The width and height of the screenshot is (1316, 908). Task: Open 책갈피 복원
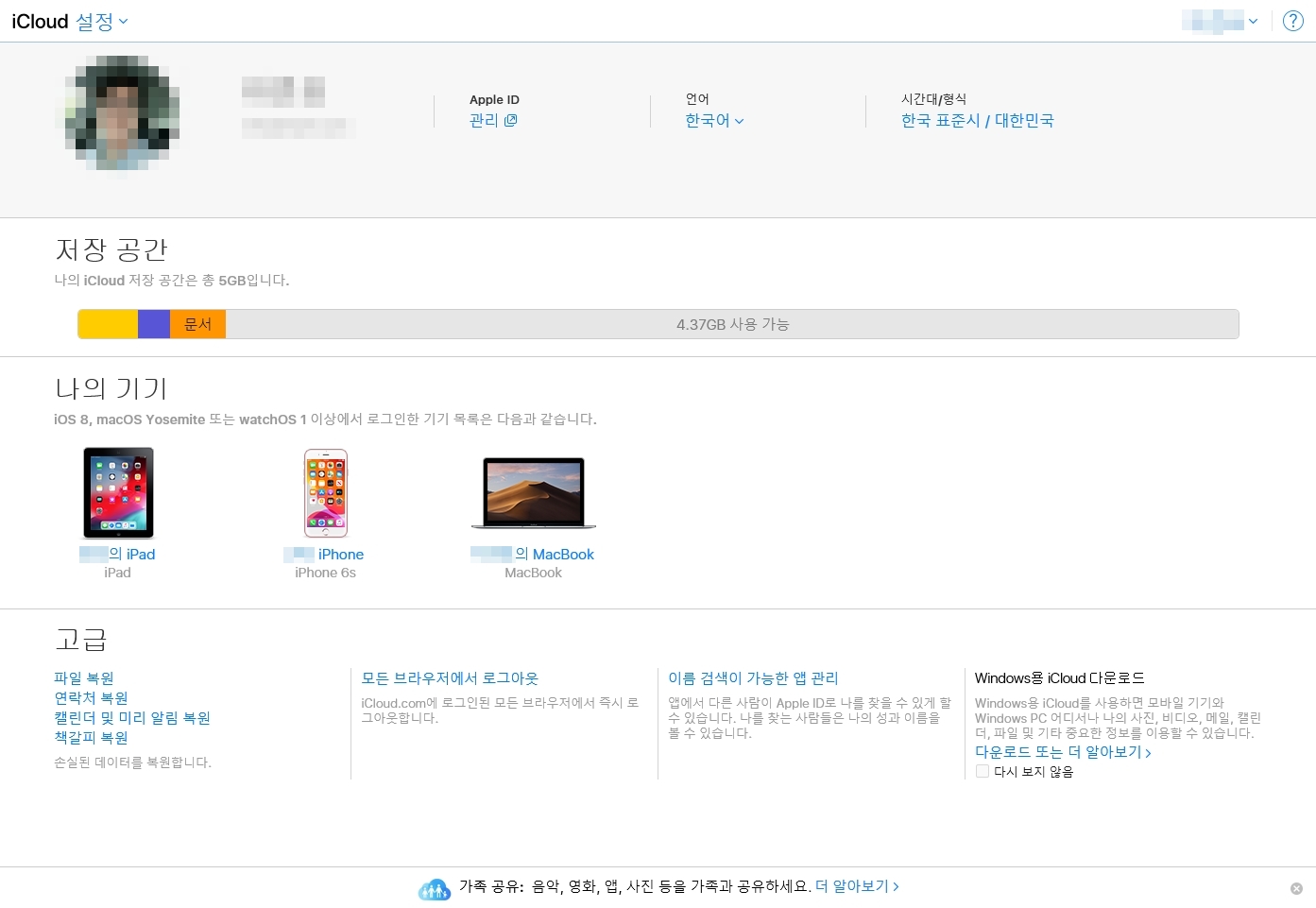click(91, 737)
